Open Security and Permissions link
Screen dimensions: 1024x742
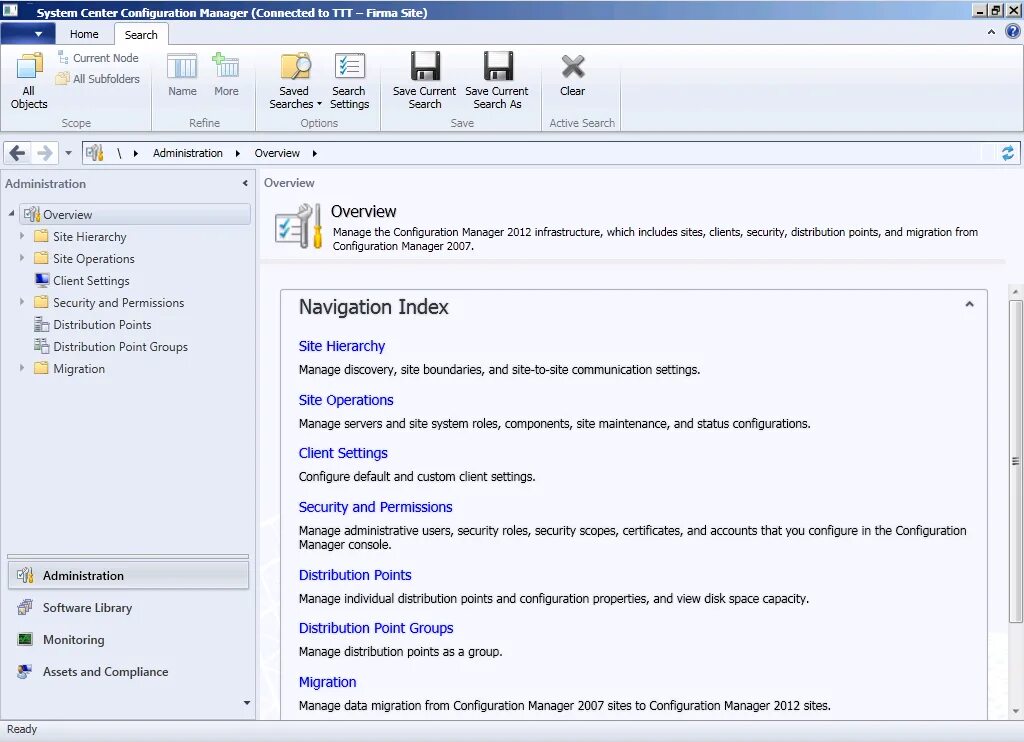click(x=376, y=508)
